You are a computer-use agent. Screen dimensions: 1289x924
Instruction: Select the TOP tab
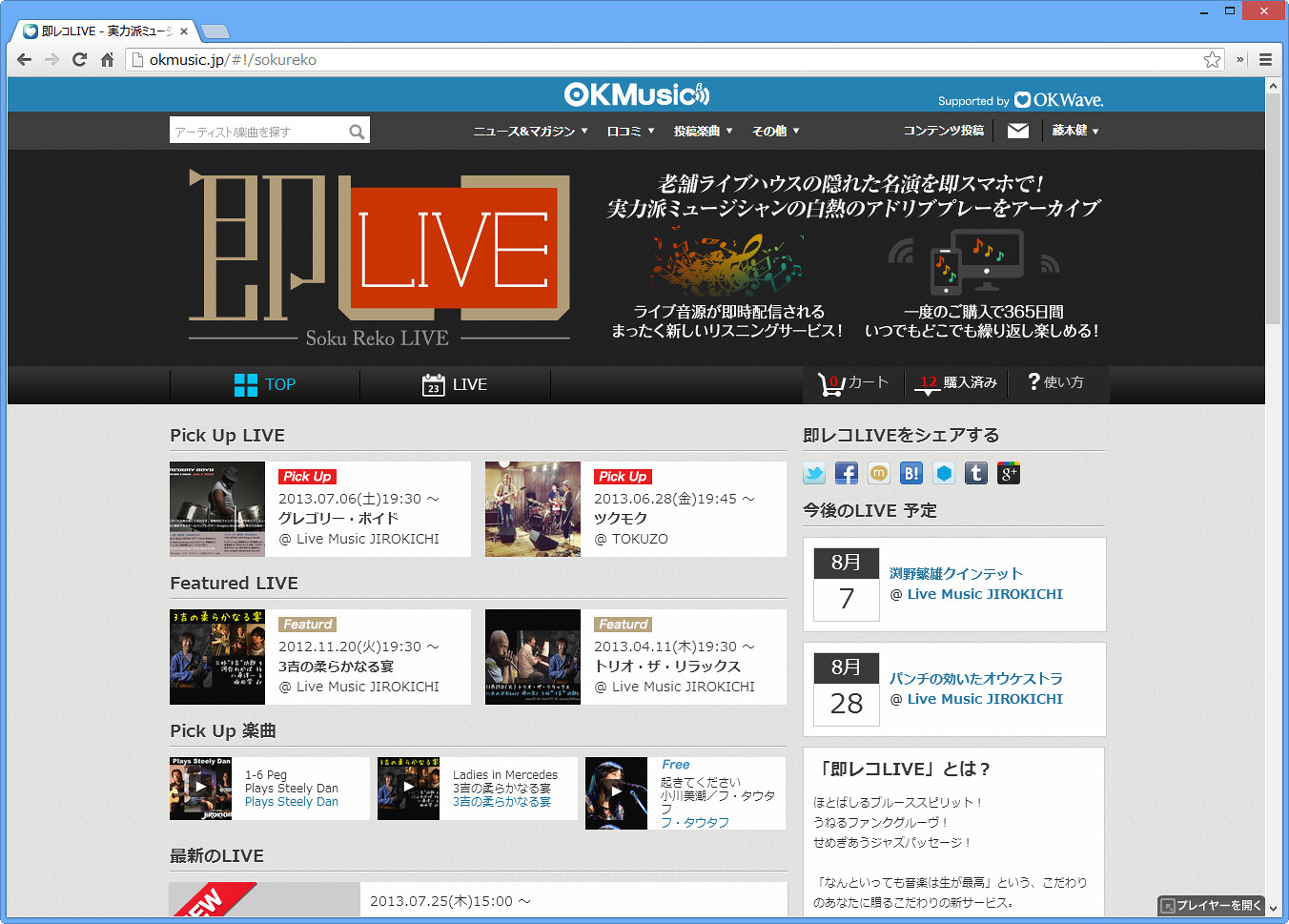point(265,384)
